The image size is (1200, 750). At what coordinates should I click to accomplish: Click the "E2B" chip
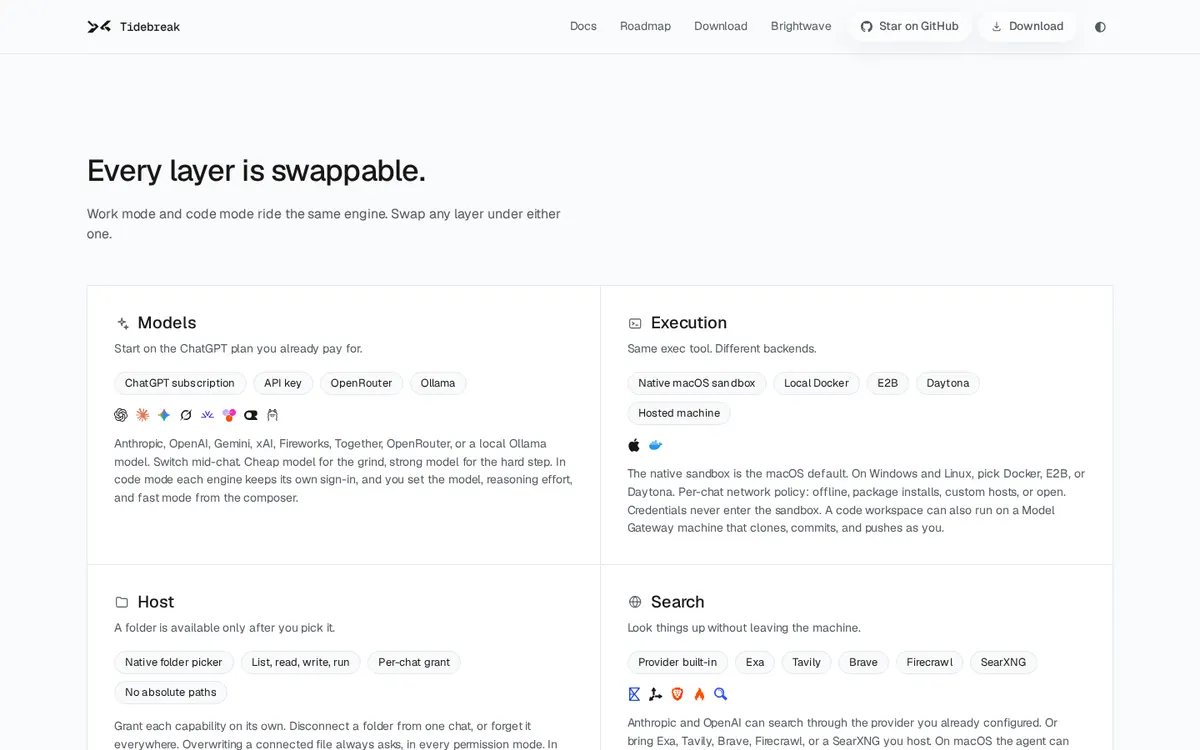click(x=888, y=383)
